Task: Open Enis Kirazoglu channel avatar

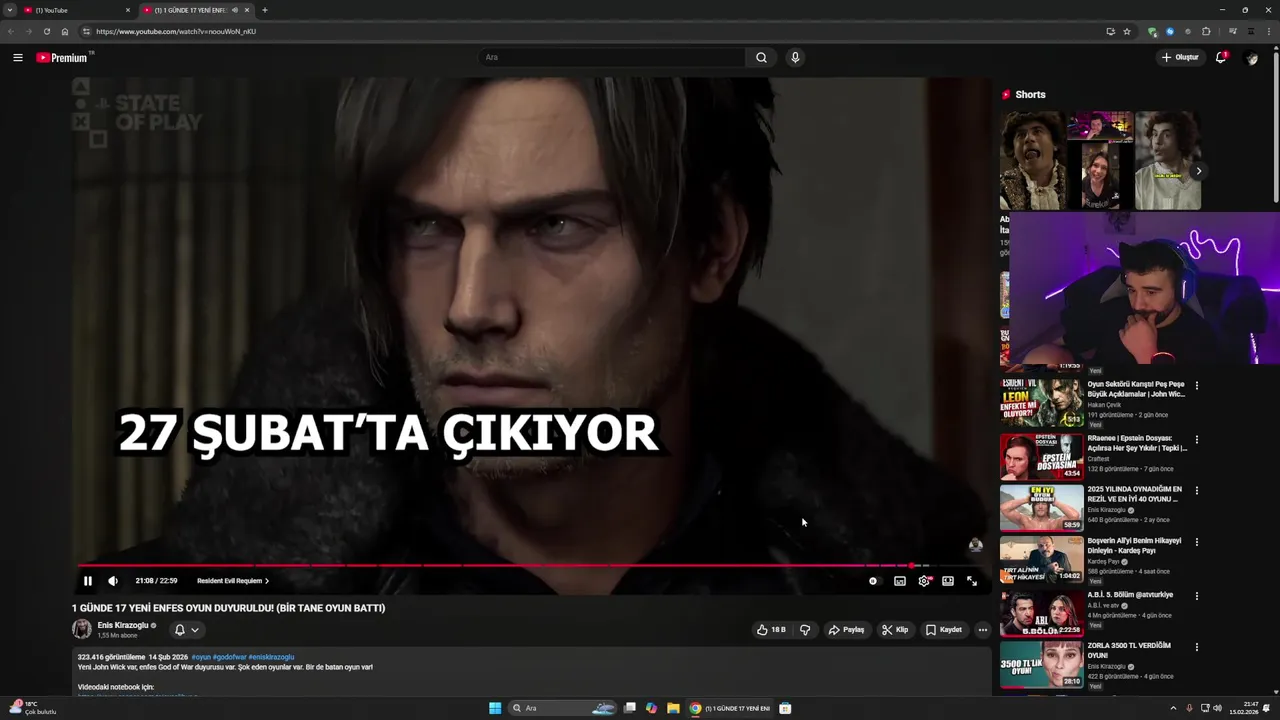Action: [x=82, y=629]
